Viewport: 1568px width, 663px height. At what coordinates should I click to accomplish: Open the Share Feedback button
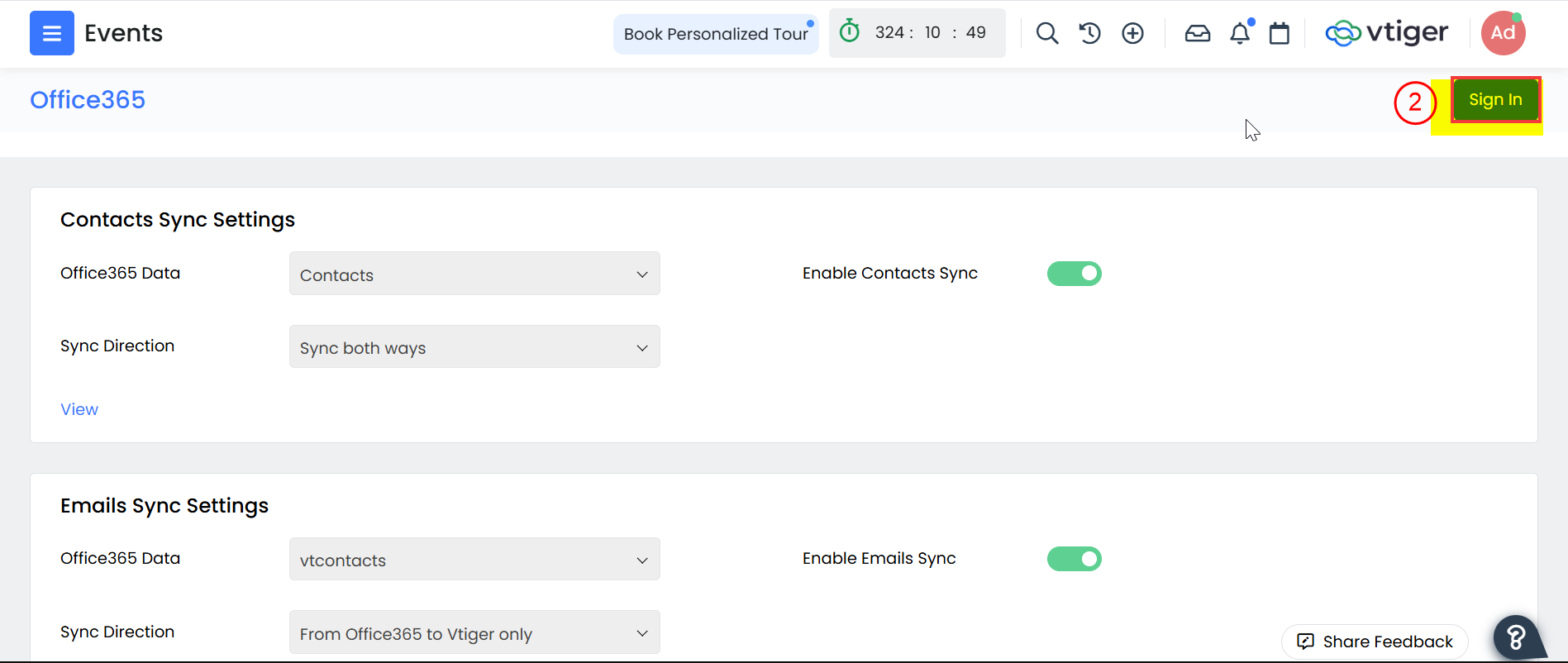coord(1375,642)
